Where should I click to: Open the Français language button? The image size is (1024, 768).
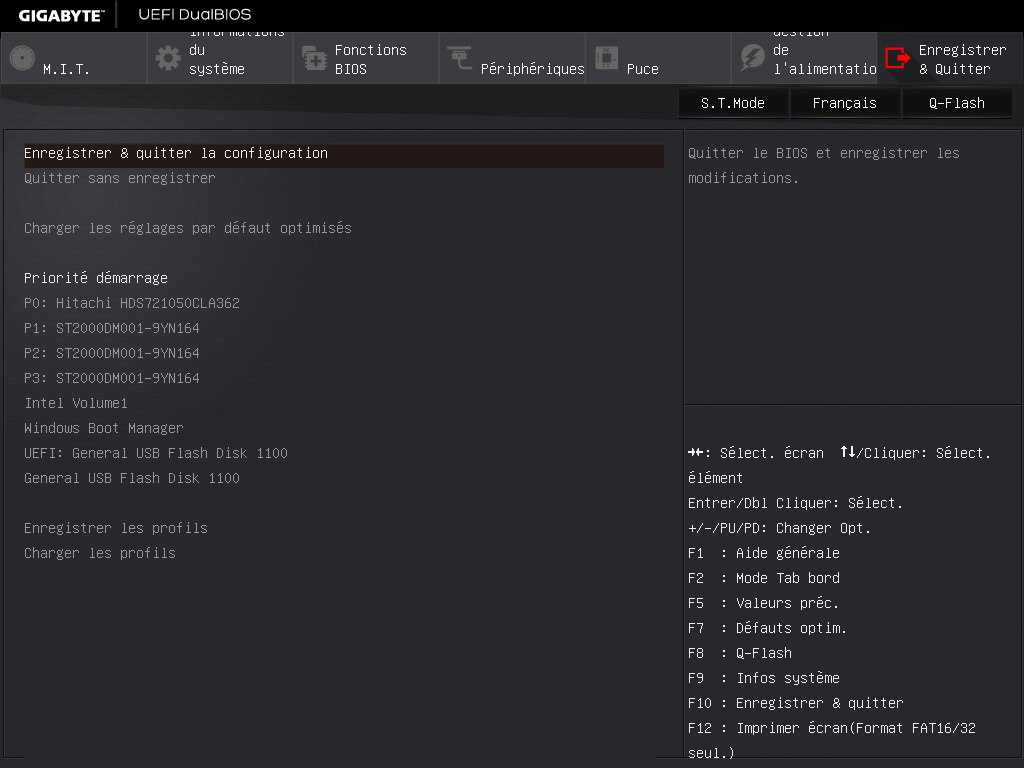pyautogui.click(x=844, y=103)
